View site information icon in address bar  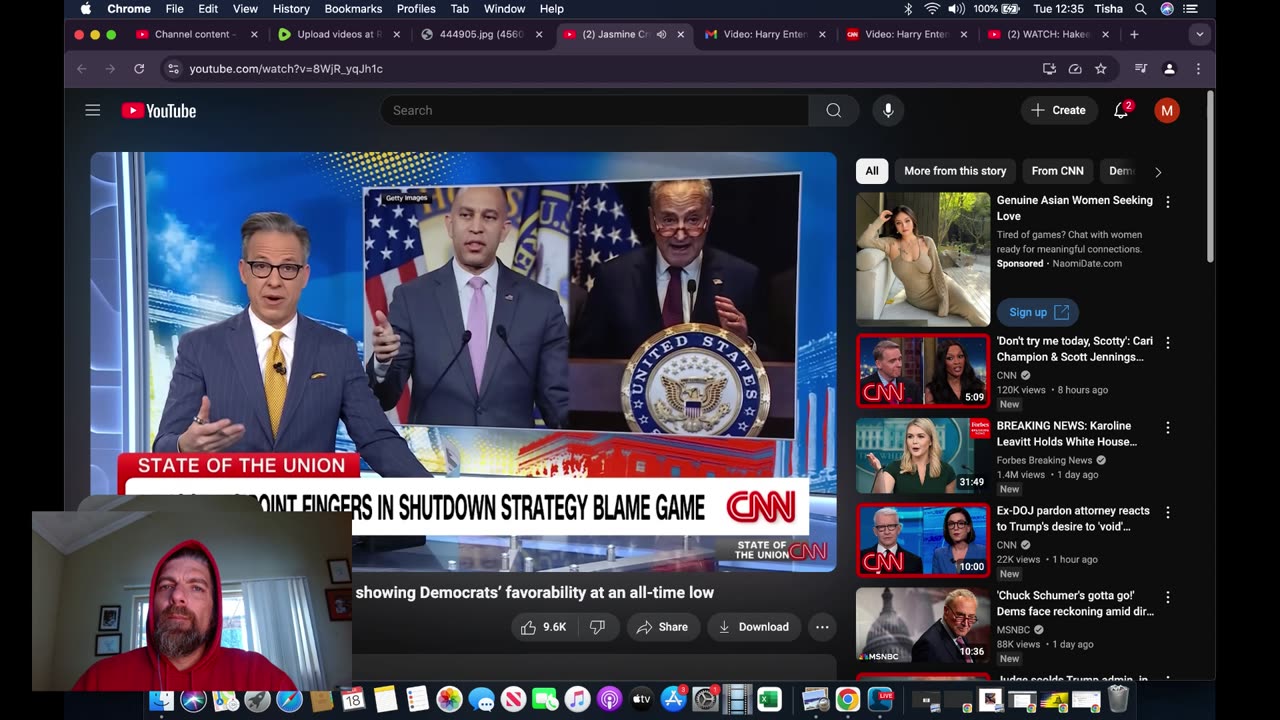pyautogui.click(x=173, y=69)
